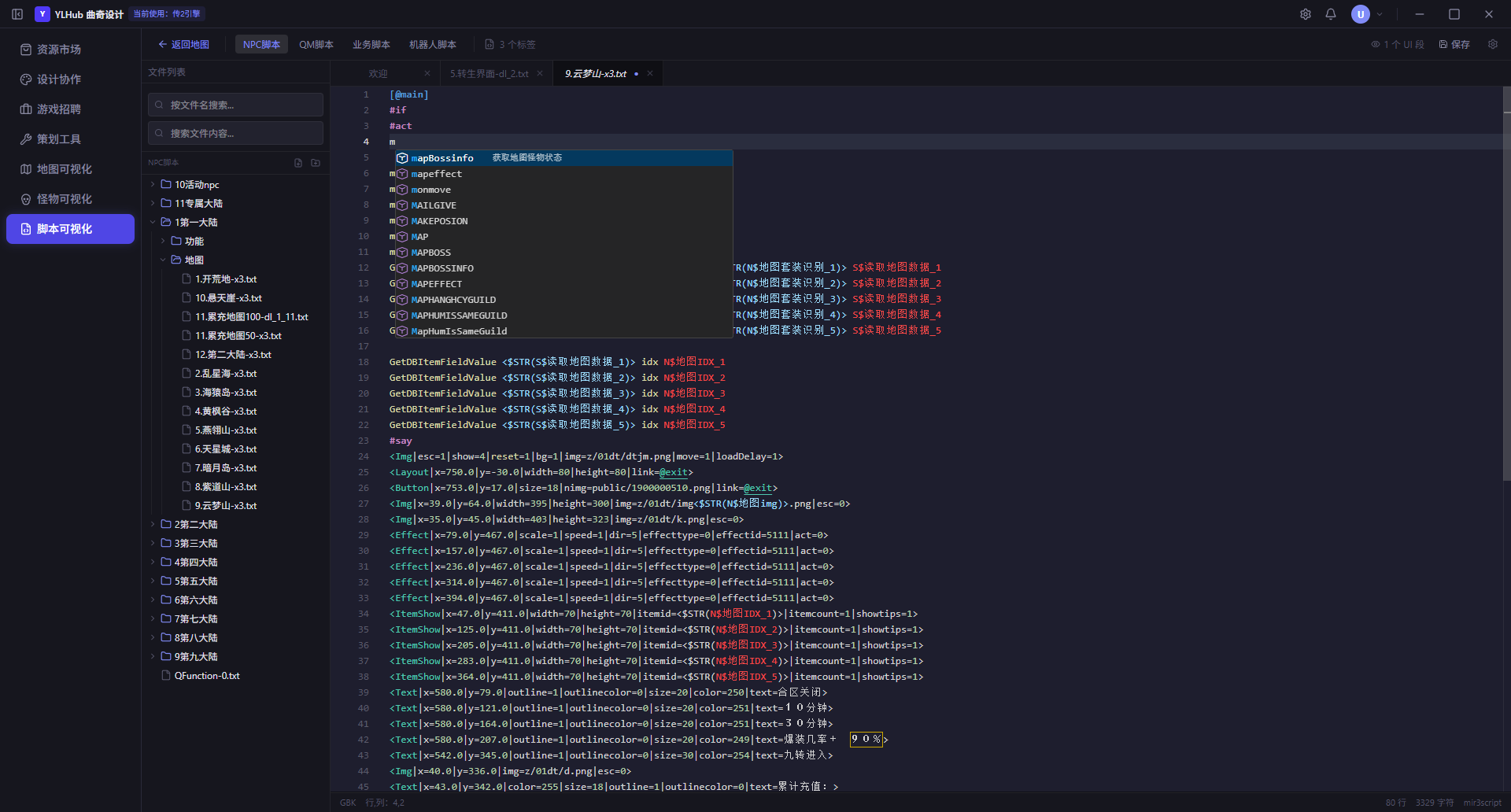Toggle the sidebar collapse icon in title bar
Image resolution: width=1511 pixels, height=812 pixels.
click(x=17, y=14)
